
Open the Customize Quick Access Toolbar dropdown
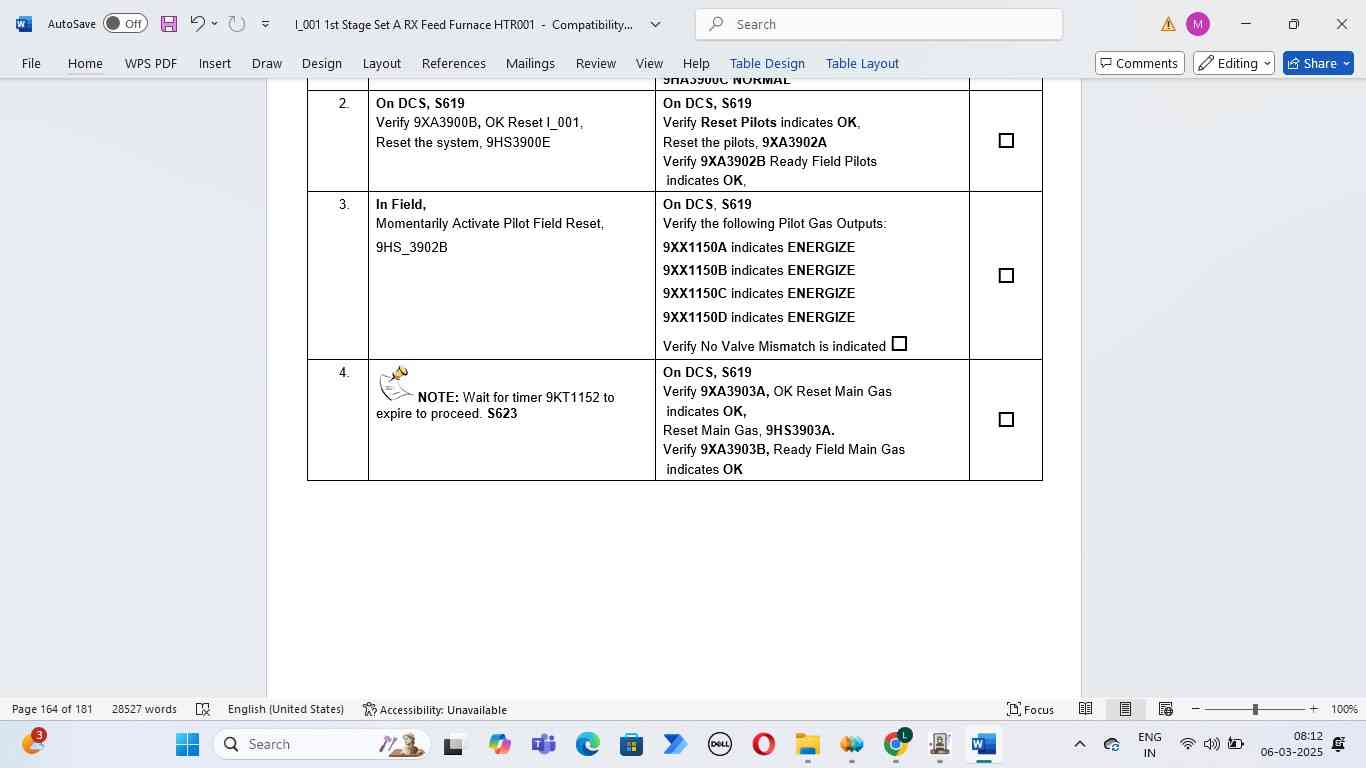(x=265, y=24)
